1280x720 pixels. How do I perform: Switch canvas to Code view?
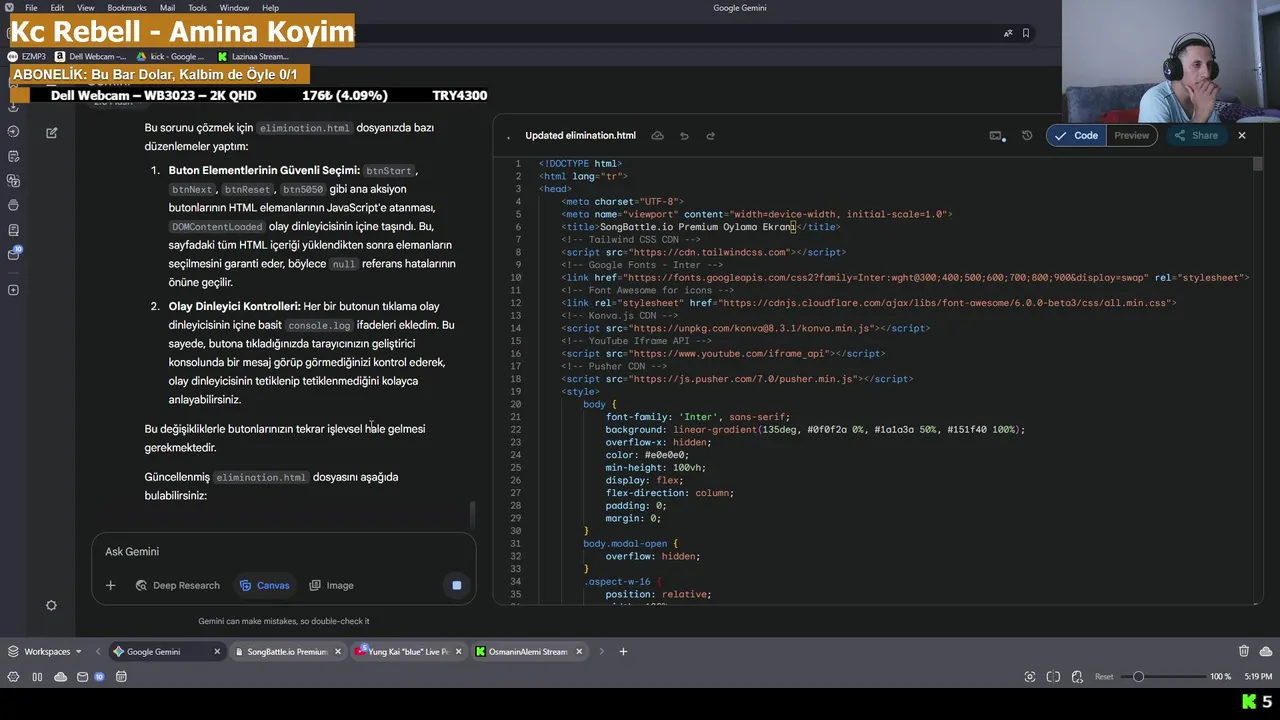1078,136
